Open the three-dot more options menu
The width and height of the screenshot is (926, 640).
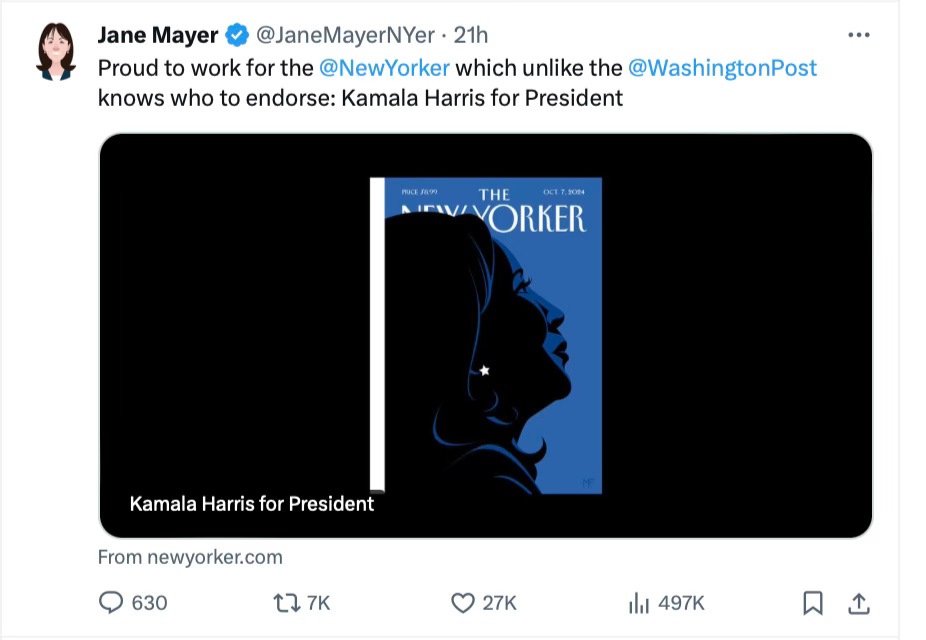[x=858, y=35]
